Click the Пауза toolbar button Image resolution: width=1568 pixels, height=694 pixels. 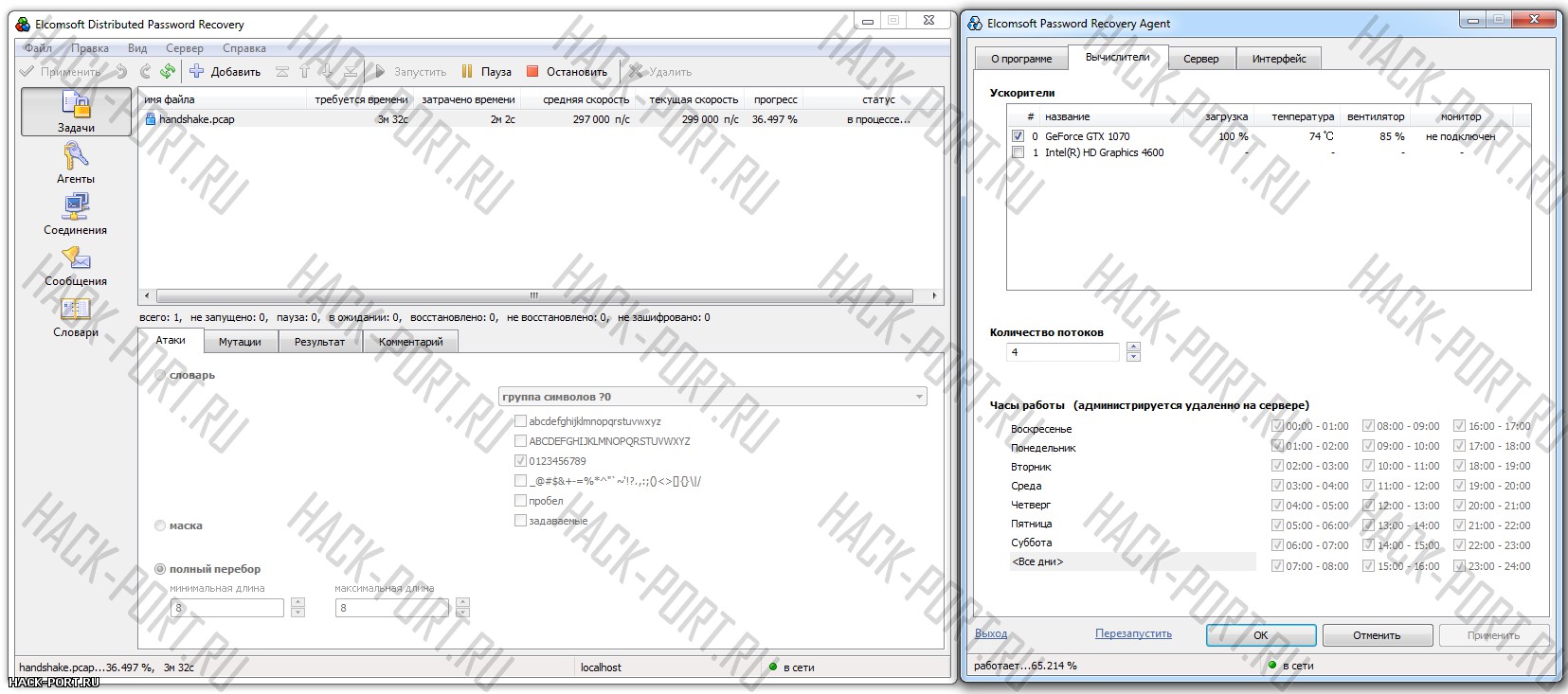point(486,71)
